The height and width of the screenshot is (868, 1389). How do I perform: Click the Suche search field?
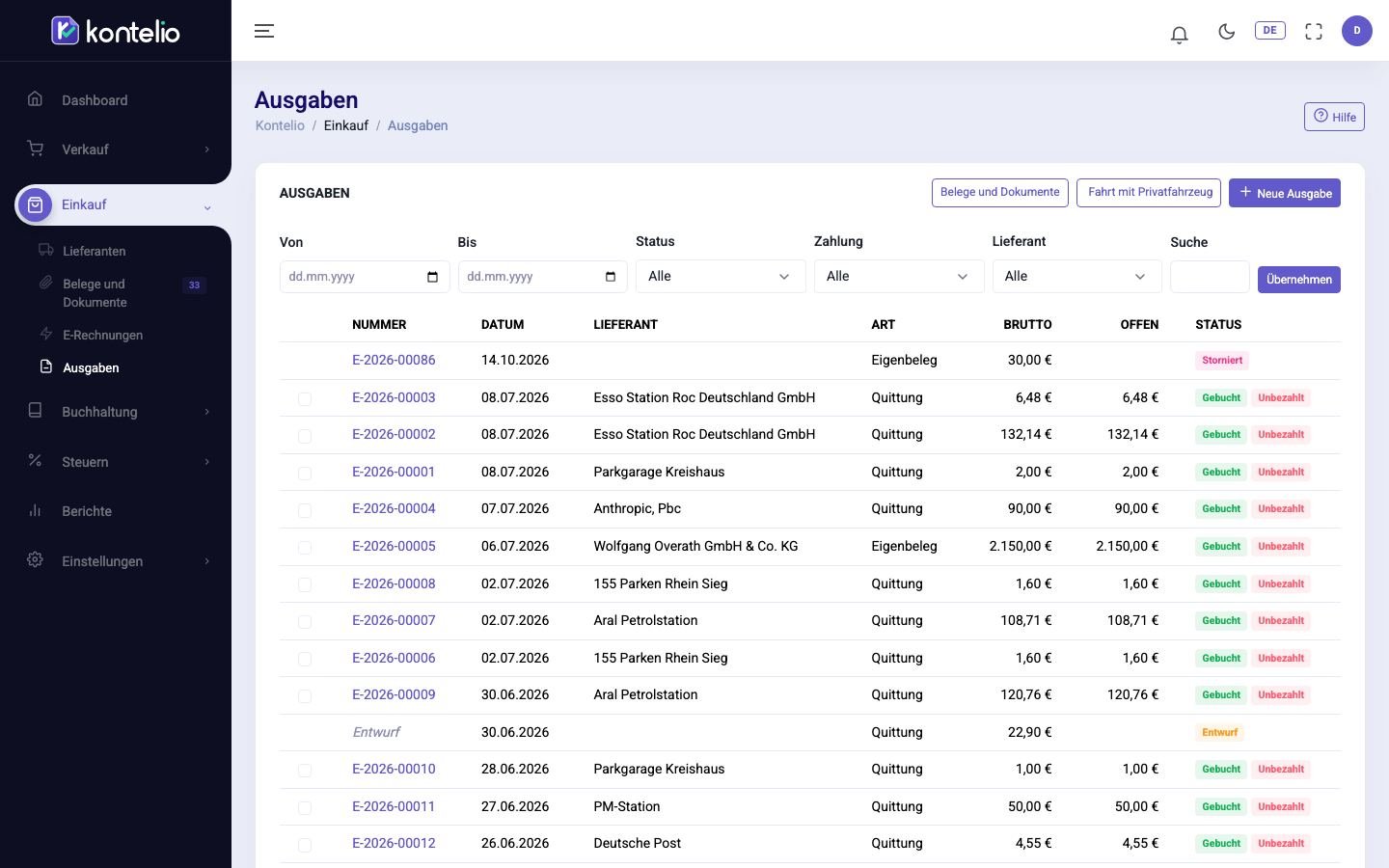point(1210,276)
